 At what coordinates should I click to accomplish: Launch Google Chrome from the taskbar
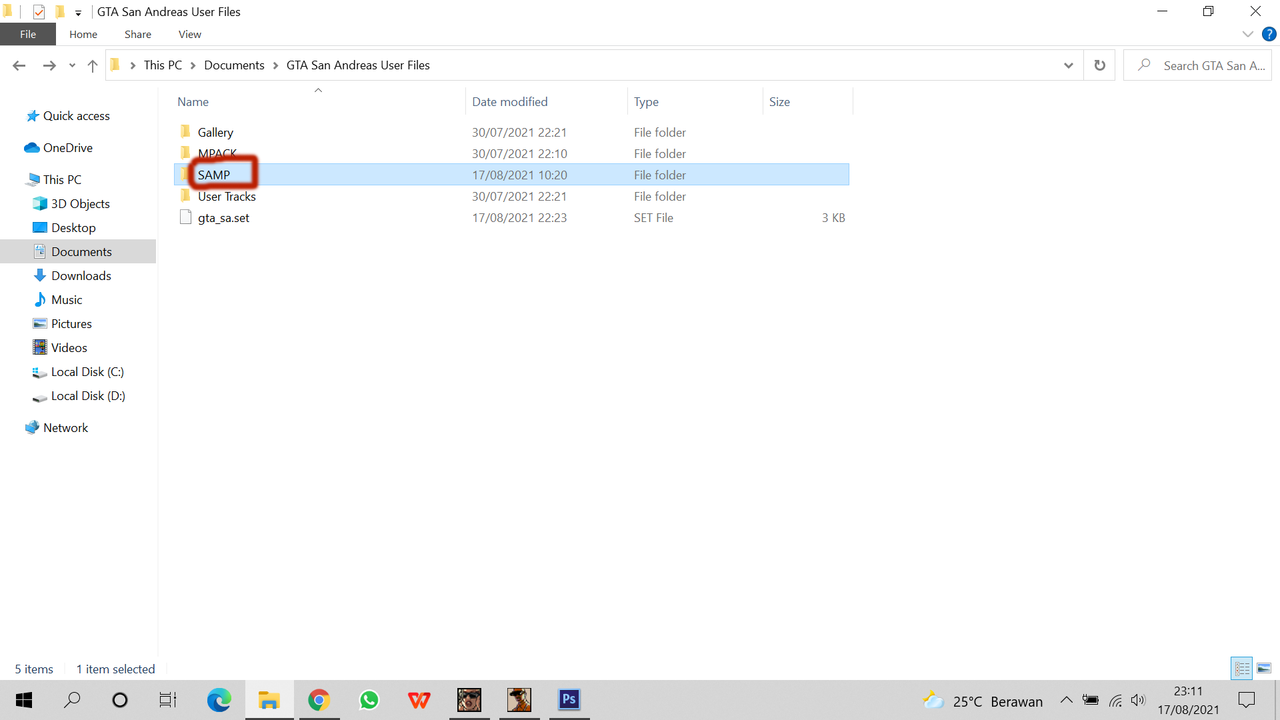click(x=319, y=700)
